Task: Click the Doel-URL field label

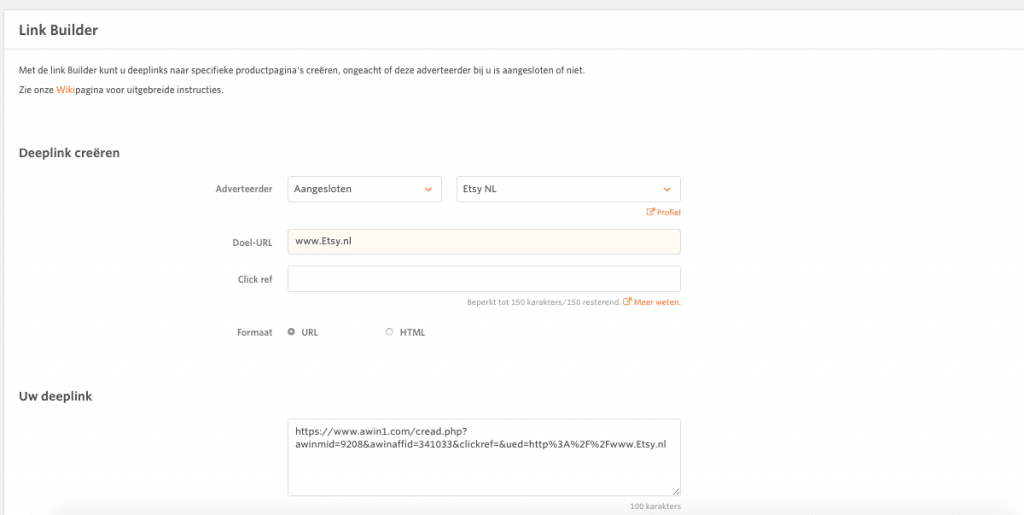Action: click(x=254, y=242)
